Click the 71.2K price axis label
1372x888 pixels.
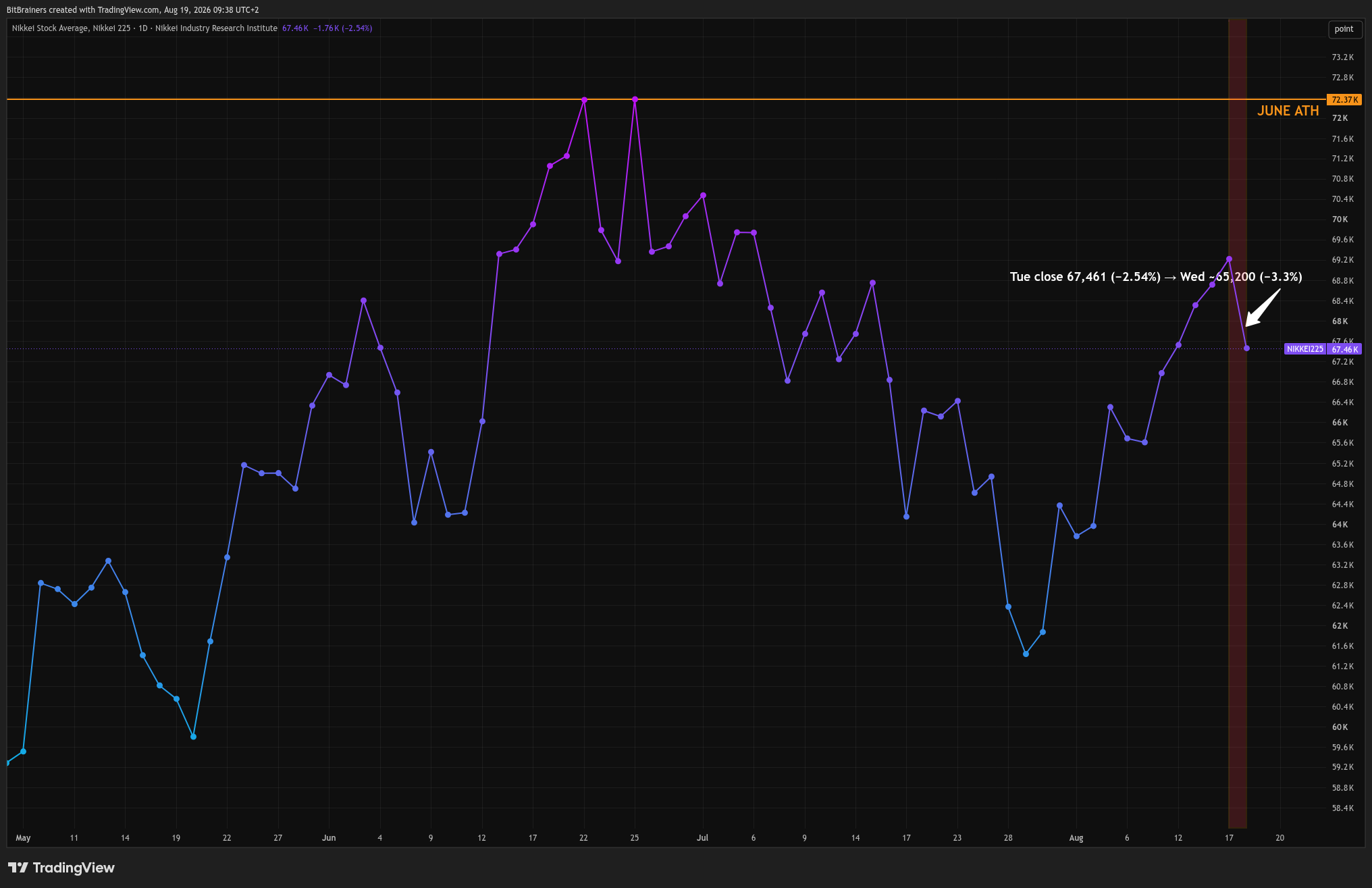click(x=1342, y=159)
